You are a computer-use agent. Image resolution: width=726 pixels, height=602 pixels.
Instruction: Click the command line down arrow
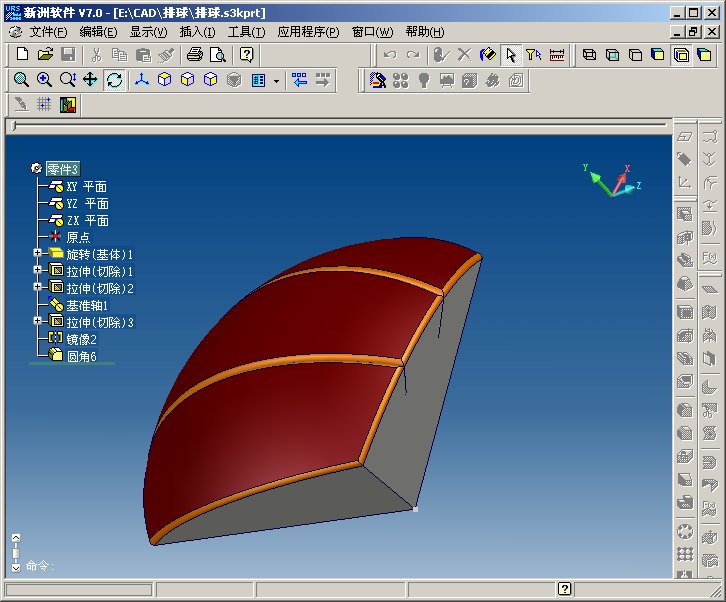(x=16, y=567)
